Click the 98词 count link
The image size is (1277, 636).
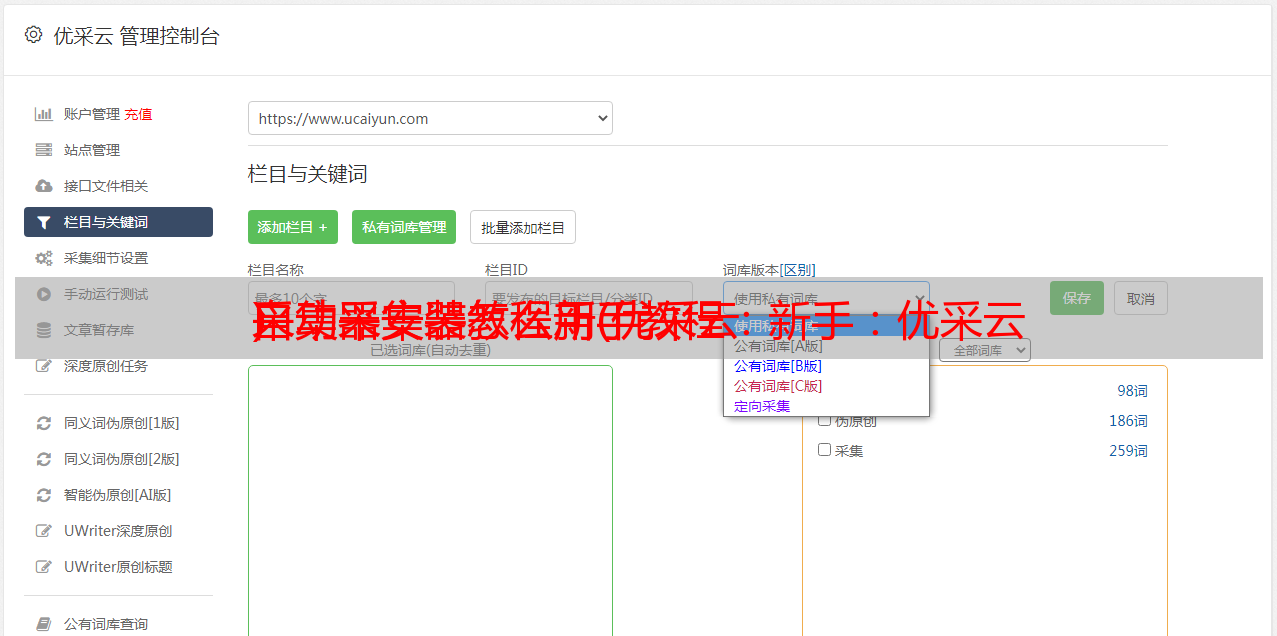[1133, 391]
